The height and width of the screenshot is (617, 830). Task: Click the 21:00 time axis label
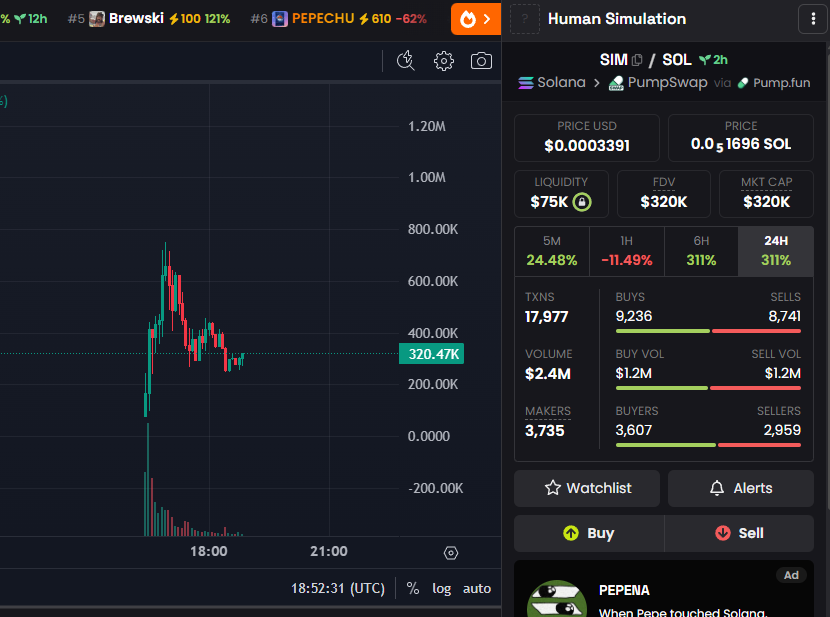coord(329,551)
